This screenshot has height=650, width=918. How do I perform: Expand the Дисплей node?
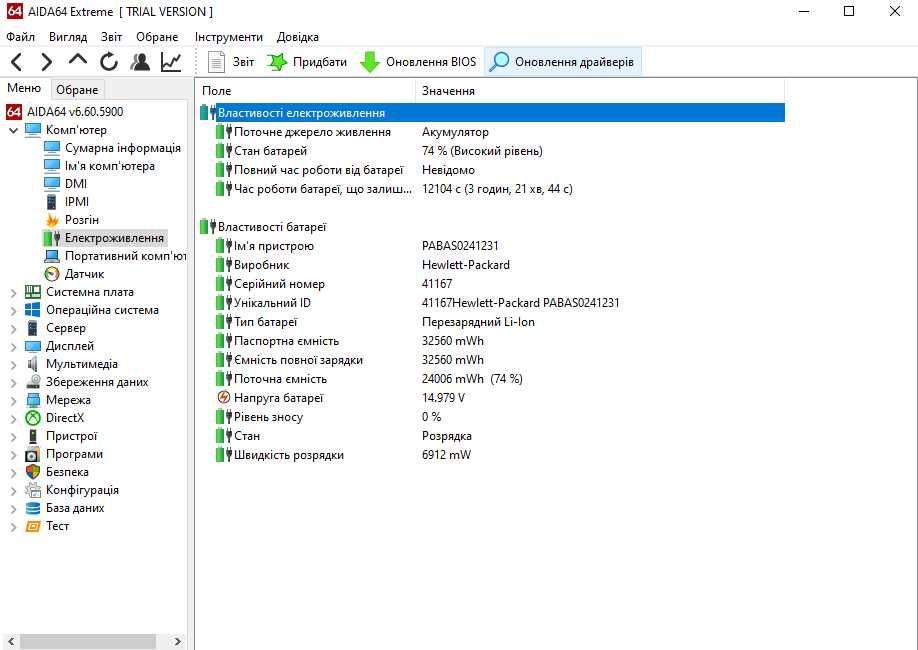tap(13, 347)
